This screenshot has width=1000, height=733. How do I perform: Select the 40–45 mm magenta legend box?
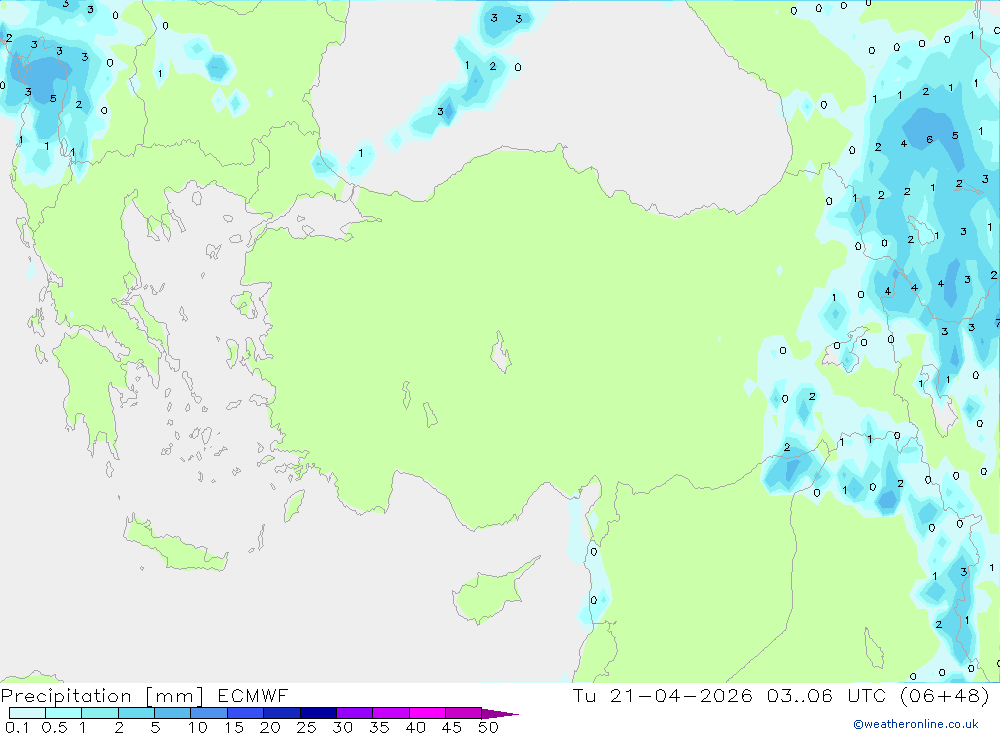click(427, 713)
